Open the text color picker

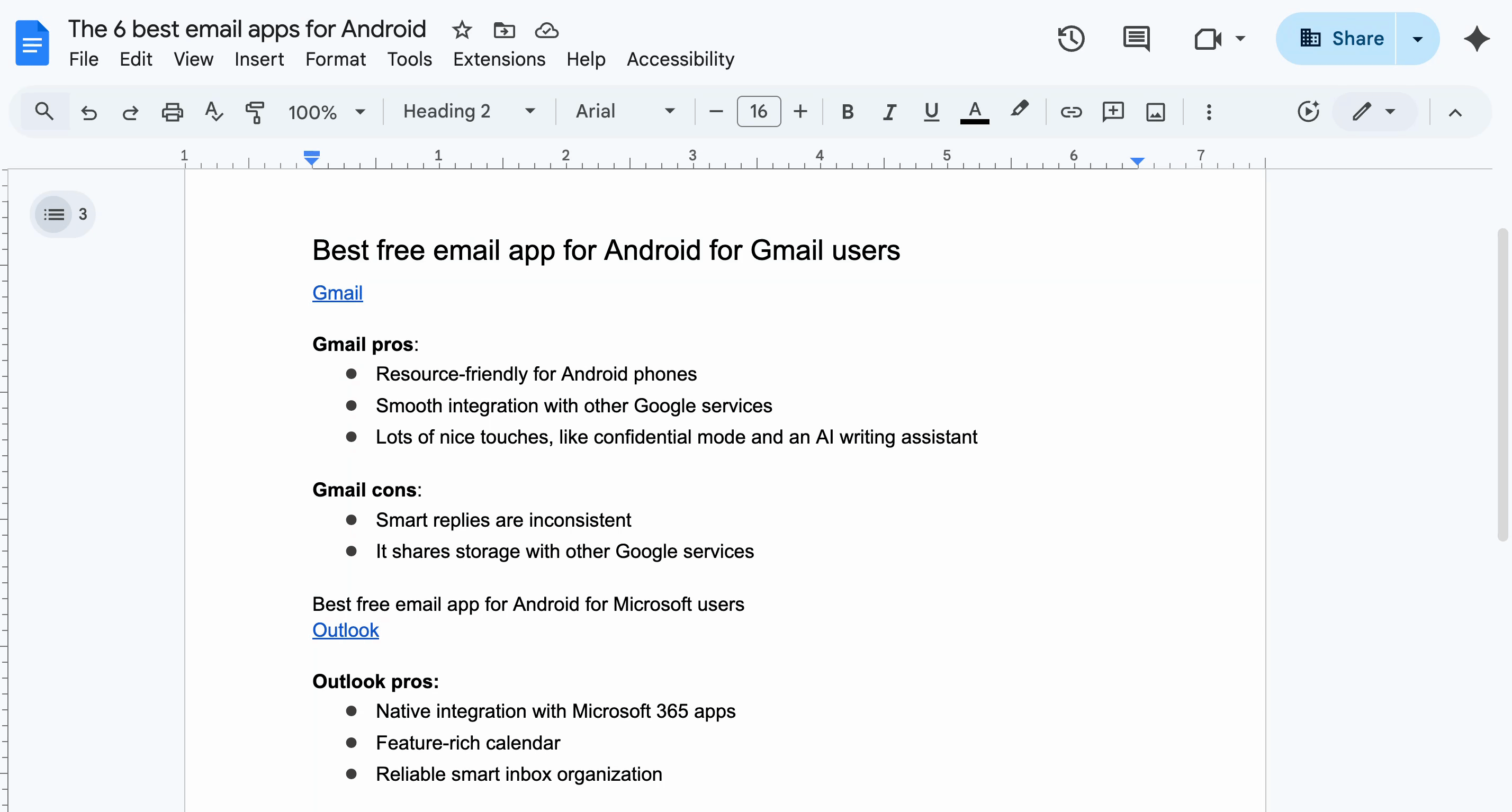[x=974, y=112]
